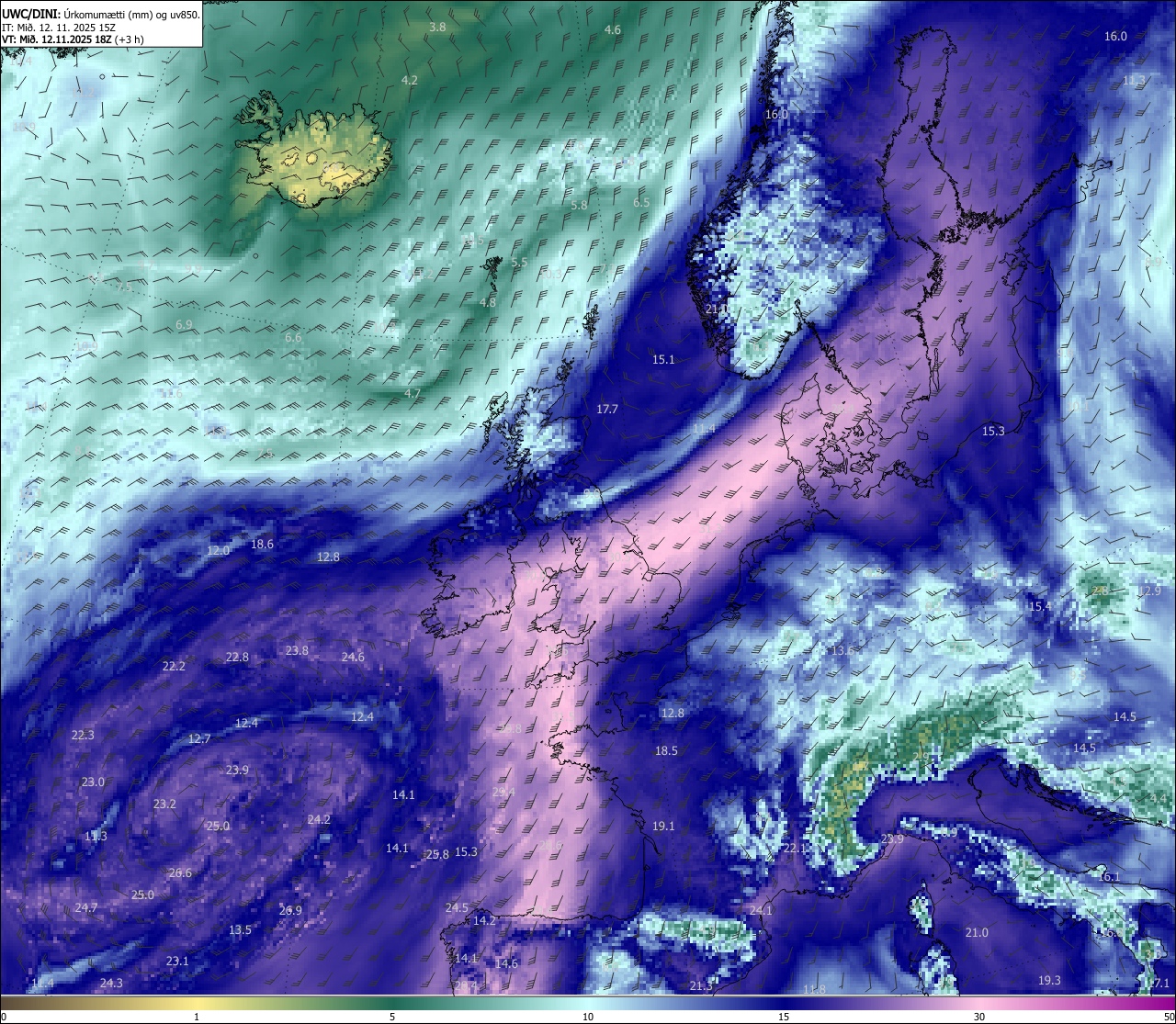Image resolution: width=1176 pixels, height=1024 pixels.
Task: Click the map value "22.3" on the left edge
Action: click(83, 736)
